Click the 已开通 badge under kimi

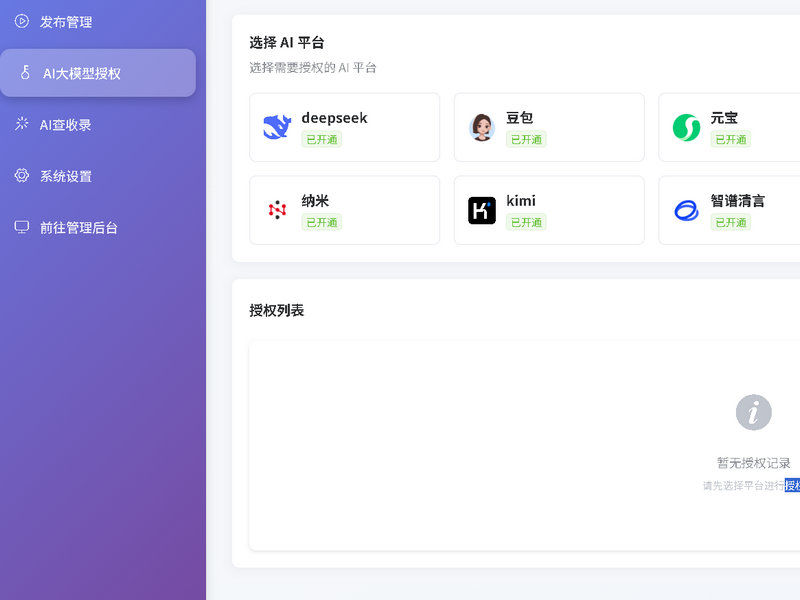tap(526, 222)
